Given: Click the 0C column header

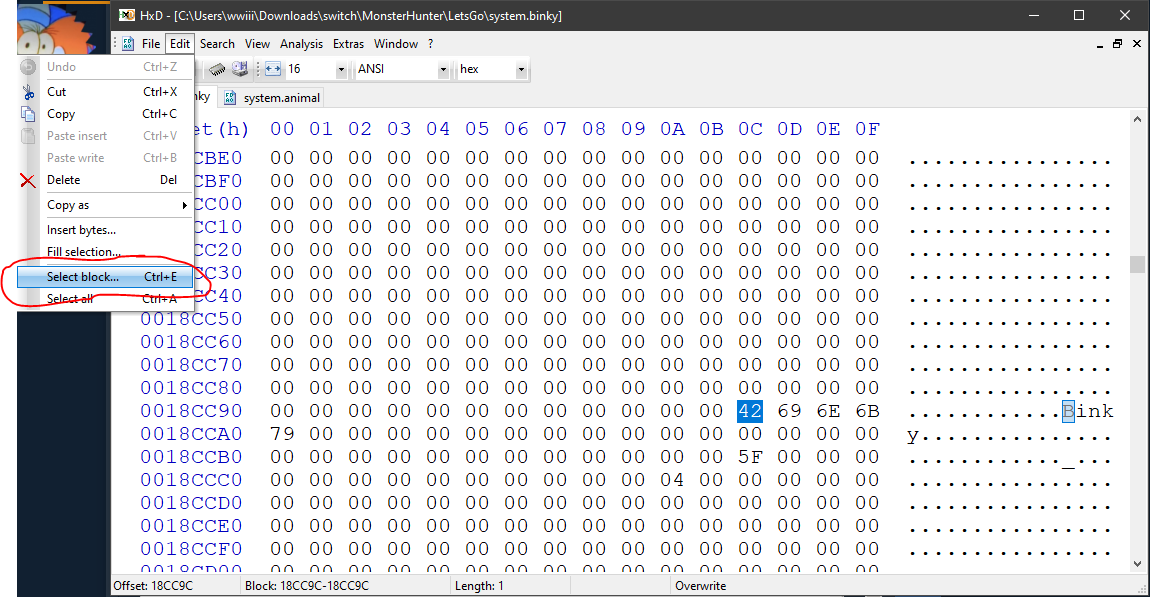Looking at the screenshot, I should 750,129.
